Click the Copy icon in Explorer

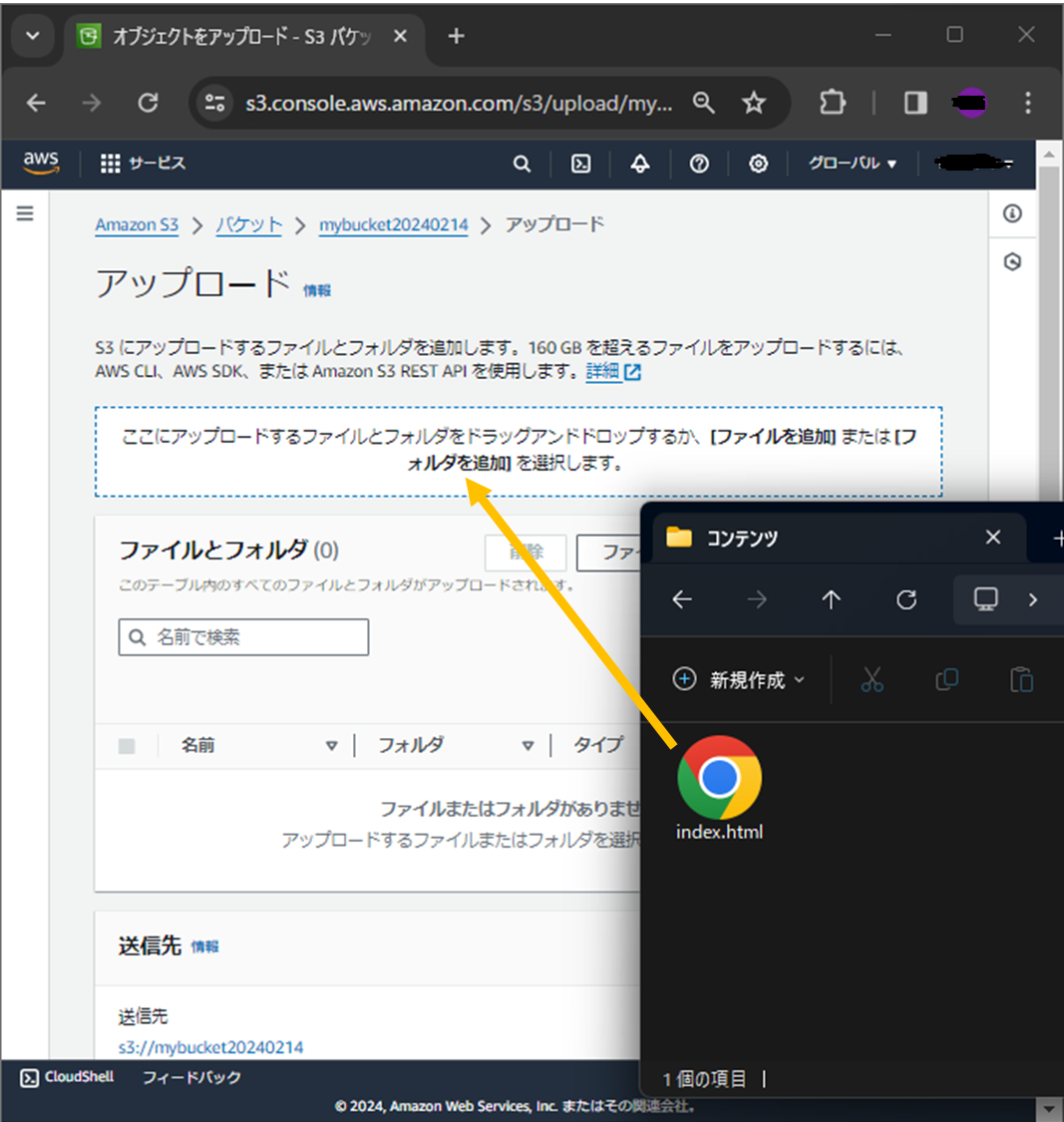(946, 680)
